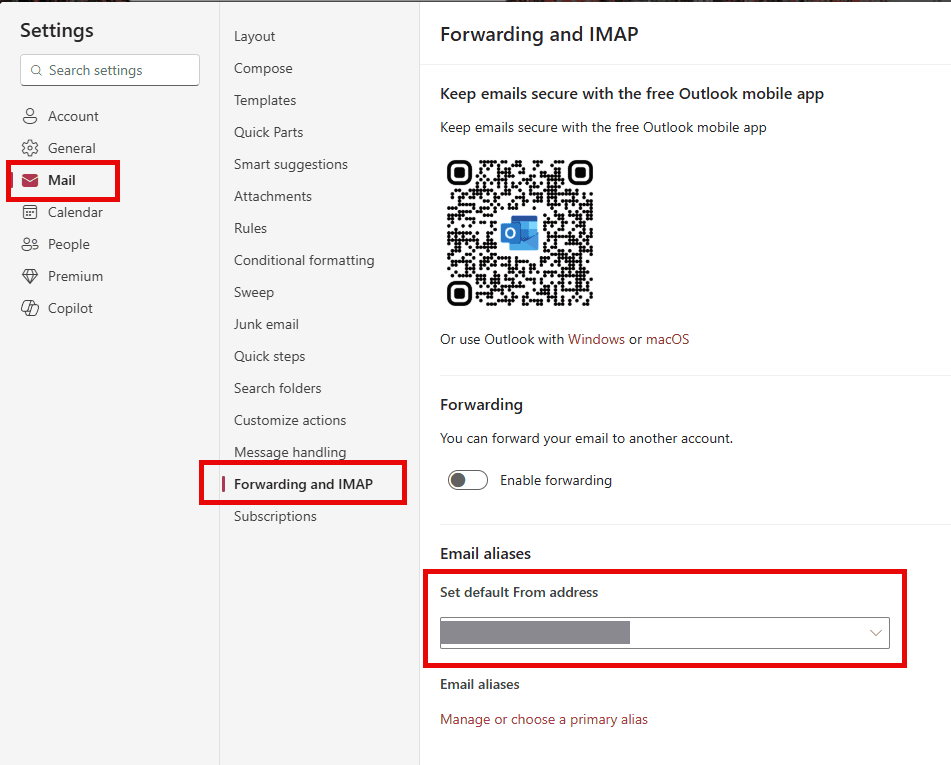
Task: Click the General gear icon
Action: [x=30, y=148]
